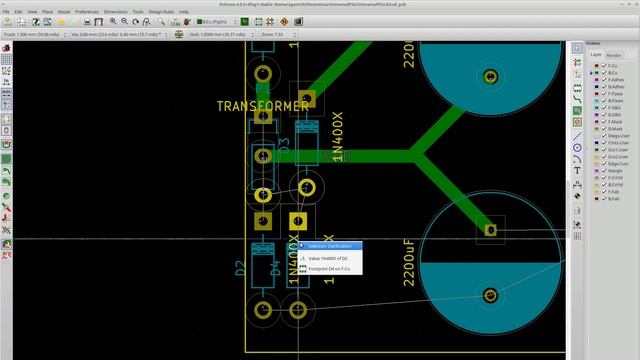Screen dimensions: 640x360
Task: Click the Cmts.User layer color swatch
Action: point(597,143)
